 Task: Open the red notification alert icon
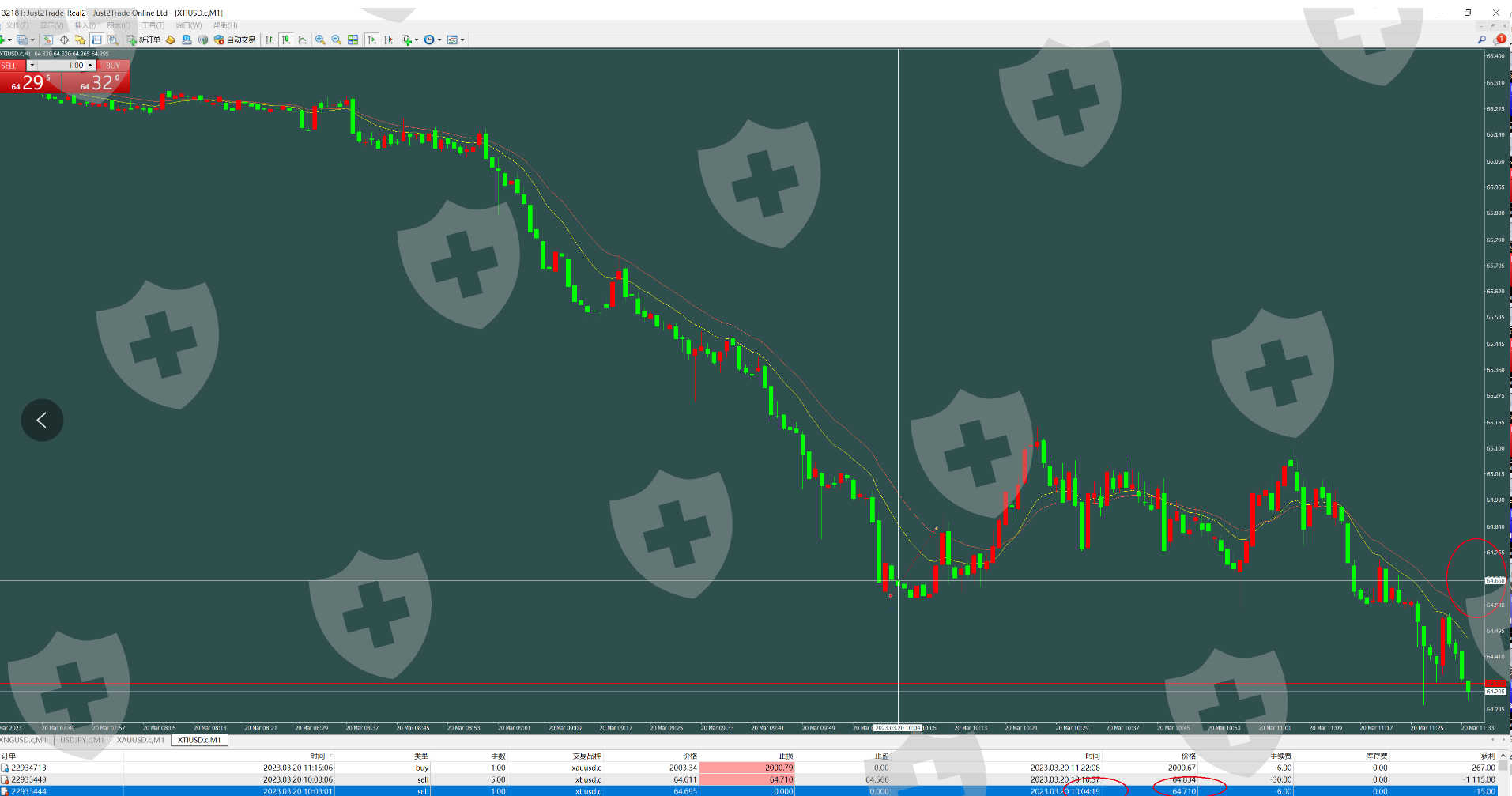click(1500, 39)
